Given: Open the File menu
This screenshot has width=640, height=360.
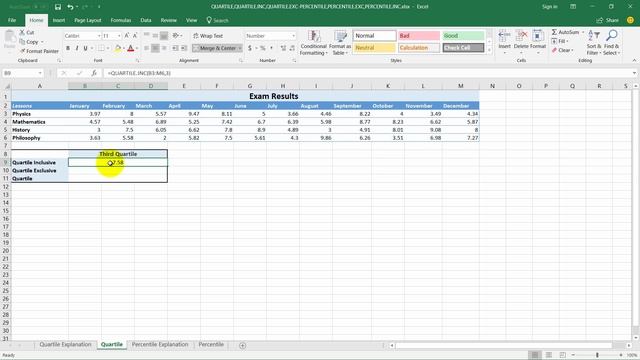Looking at the screenshot, I should click(x=12, y=20).
